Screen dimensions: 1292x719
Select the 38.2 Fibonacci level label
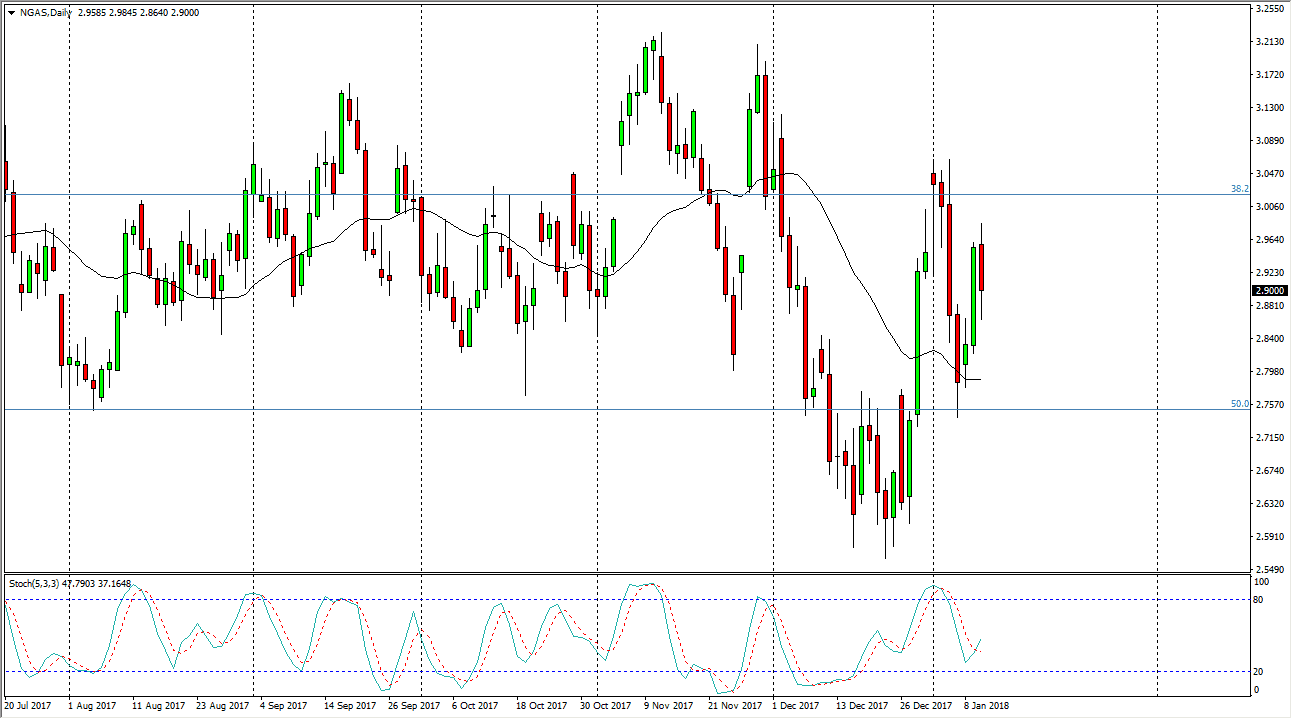click(1239, 189)
